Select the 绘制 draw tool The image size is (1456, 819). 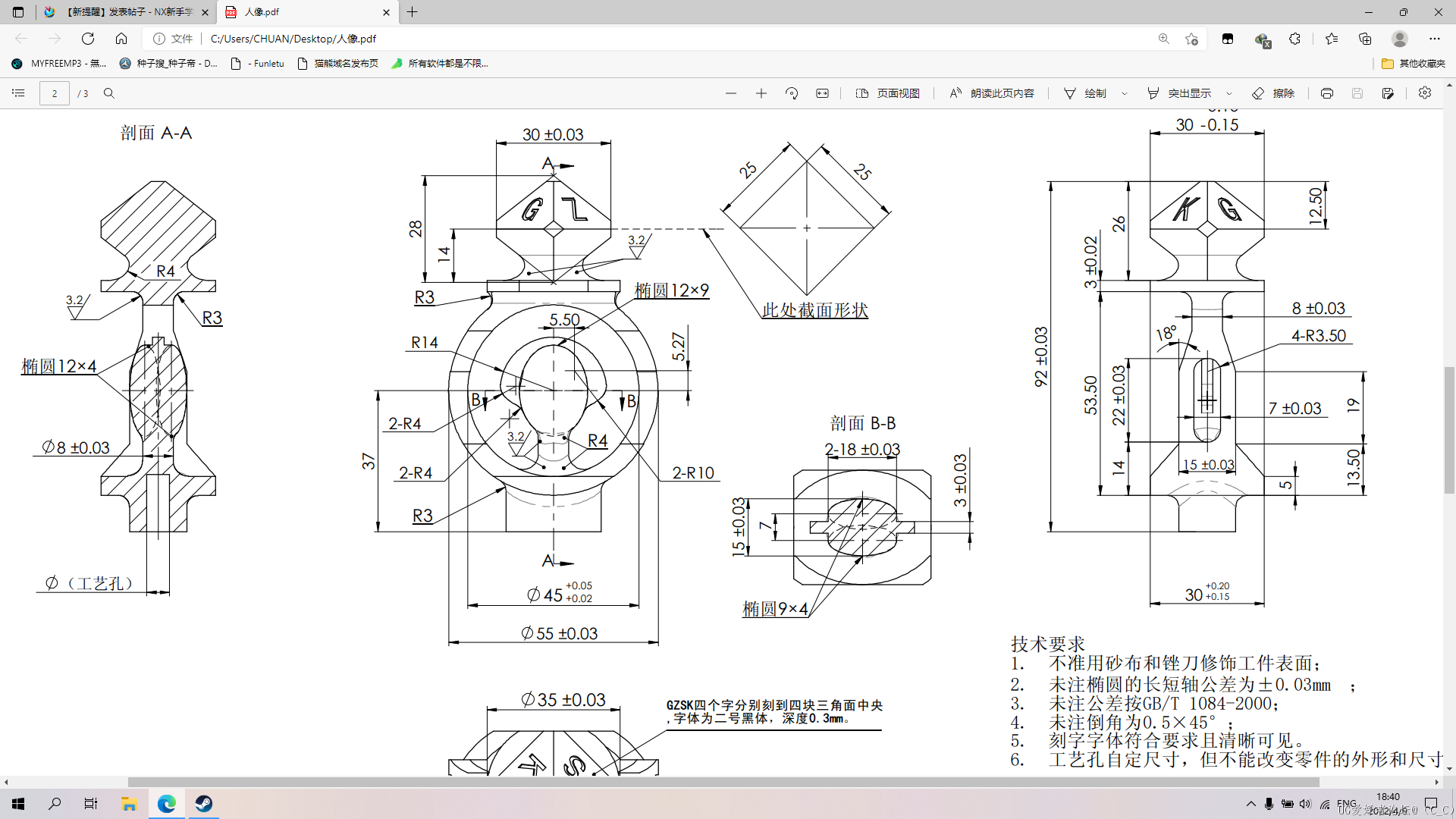[x=1085, y=93]
